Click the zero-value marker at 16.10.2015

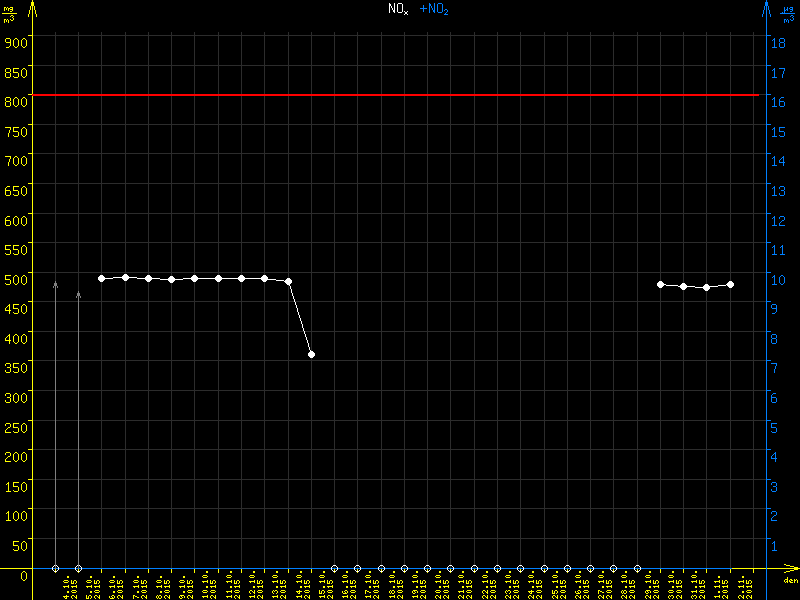pyautogui.click(x=335, y=568)
